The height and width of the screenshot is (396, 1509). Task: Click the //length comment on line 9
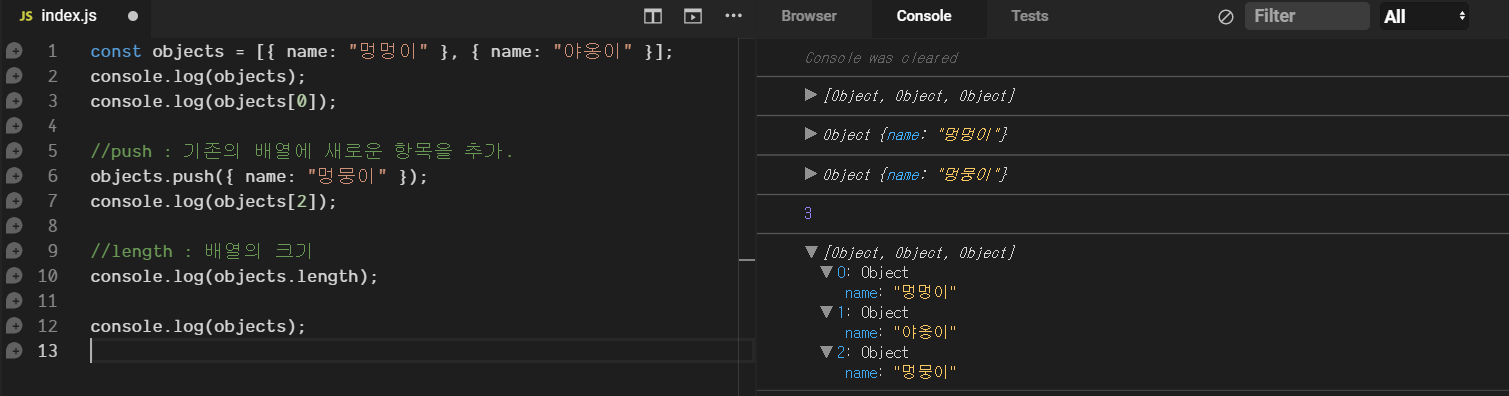pos(202,251)
